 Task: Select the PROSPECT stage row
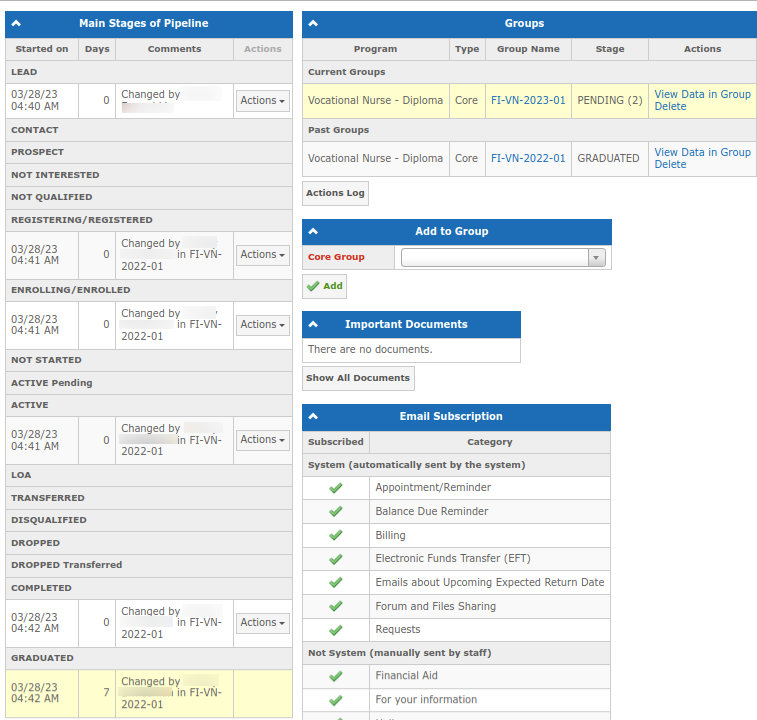[149, 152]
